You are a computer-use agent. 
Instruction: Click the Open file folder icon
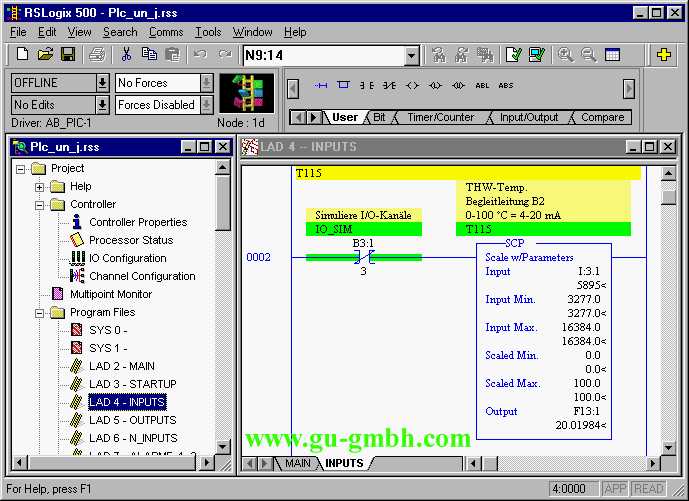(45, 55)
